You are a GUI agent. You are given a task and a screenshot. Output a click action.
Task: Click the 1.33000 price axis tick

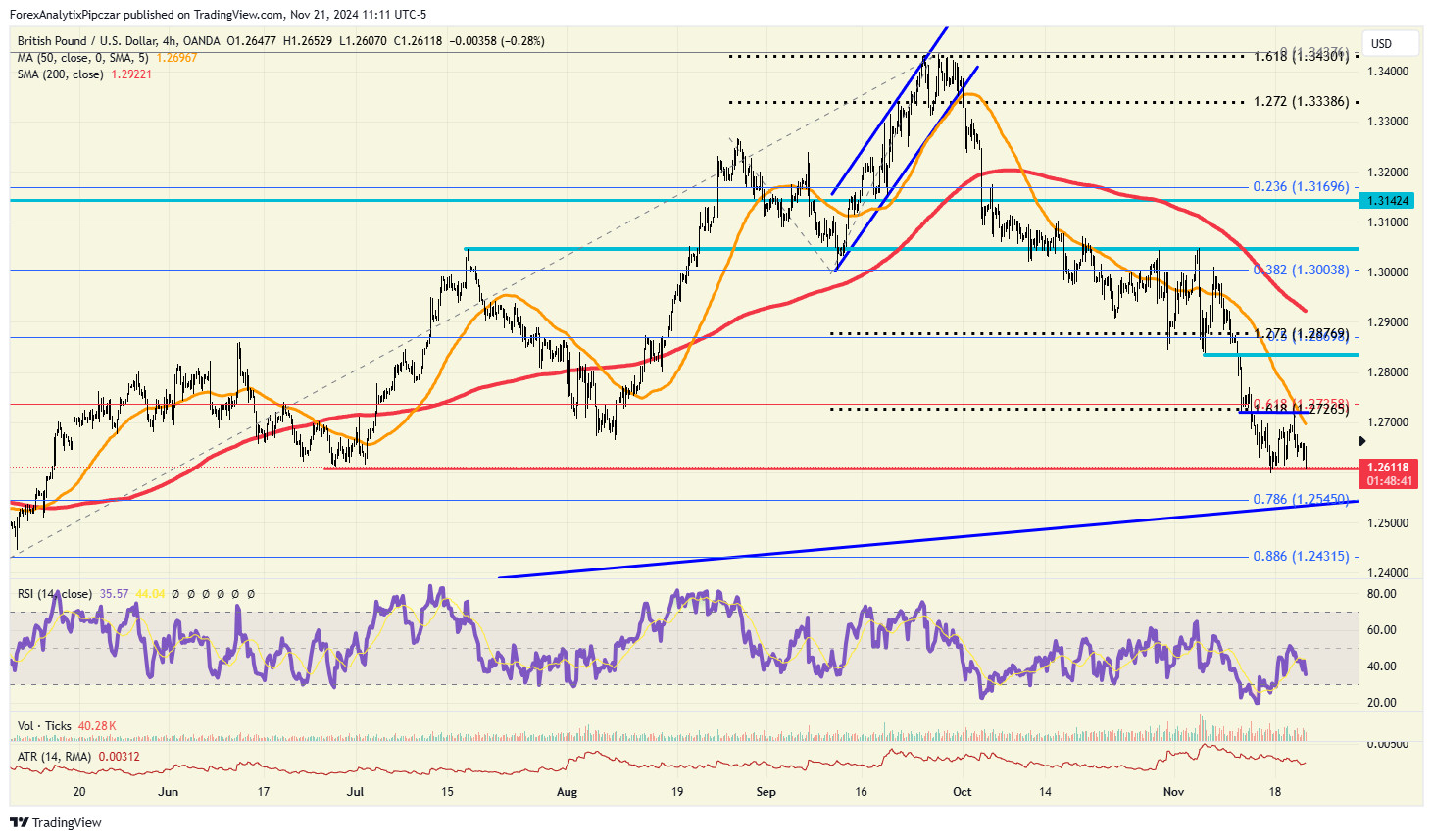tap(1388, 122)
